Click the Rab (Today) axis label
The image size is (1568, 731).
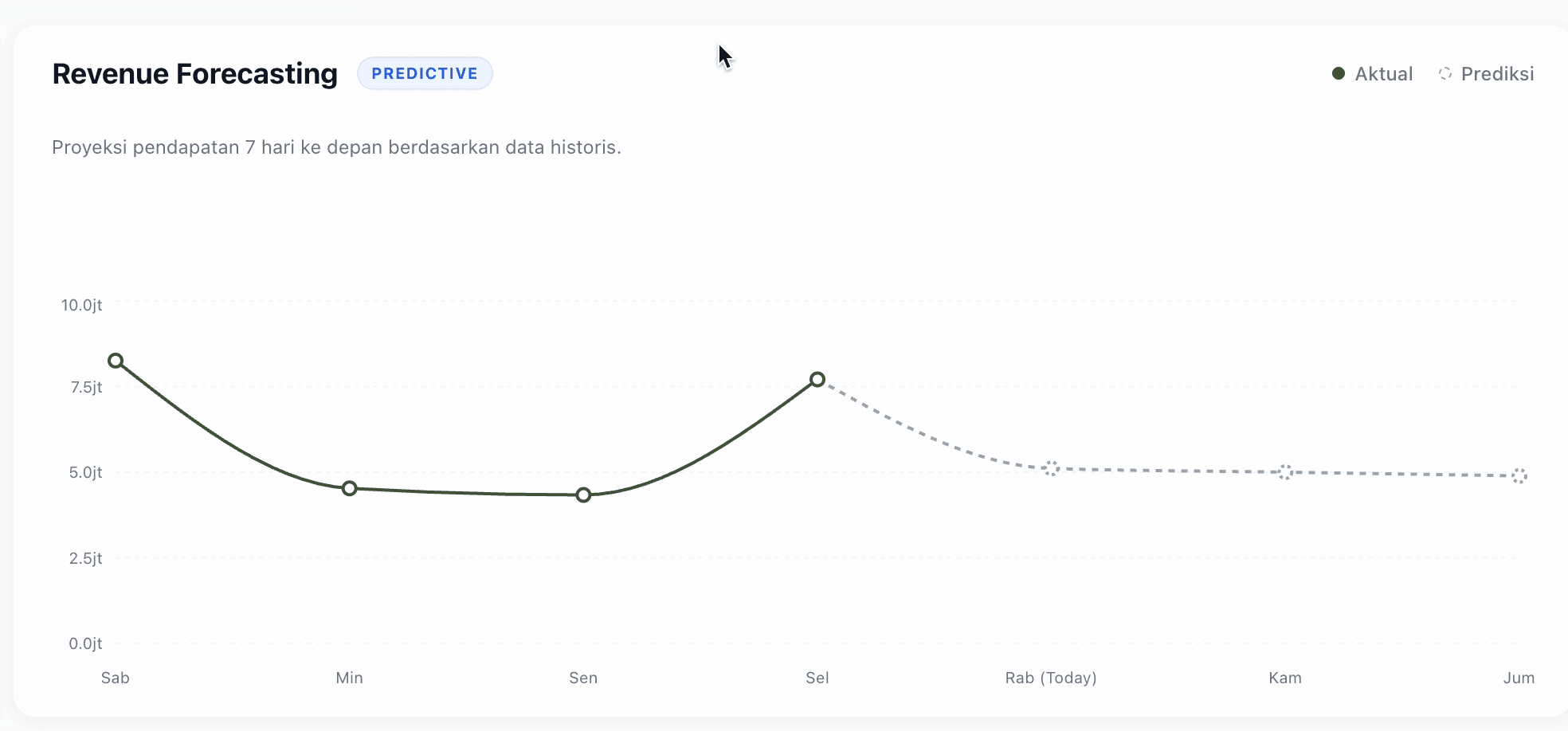pos(1051,678)
